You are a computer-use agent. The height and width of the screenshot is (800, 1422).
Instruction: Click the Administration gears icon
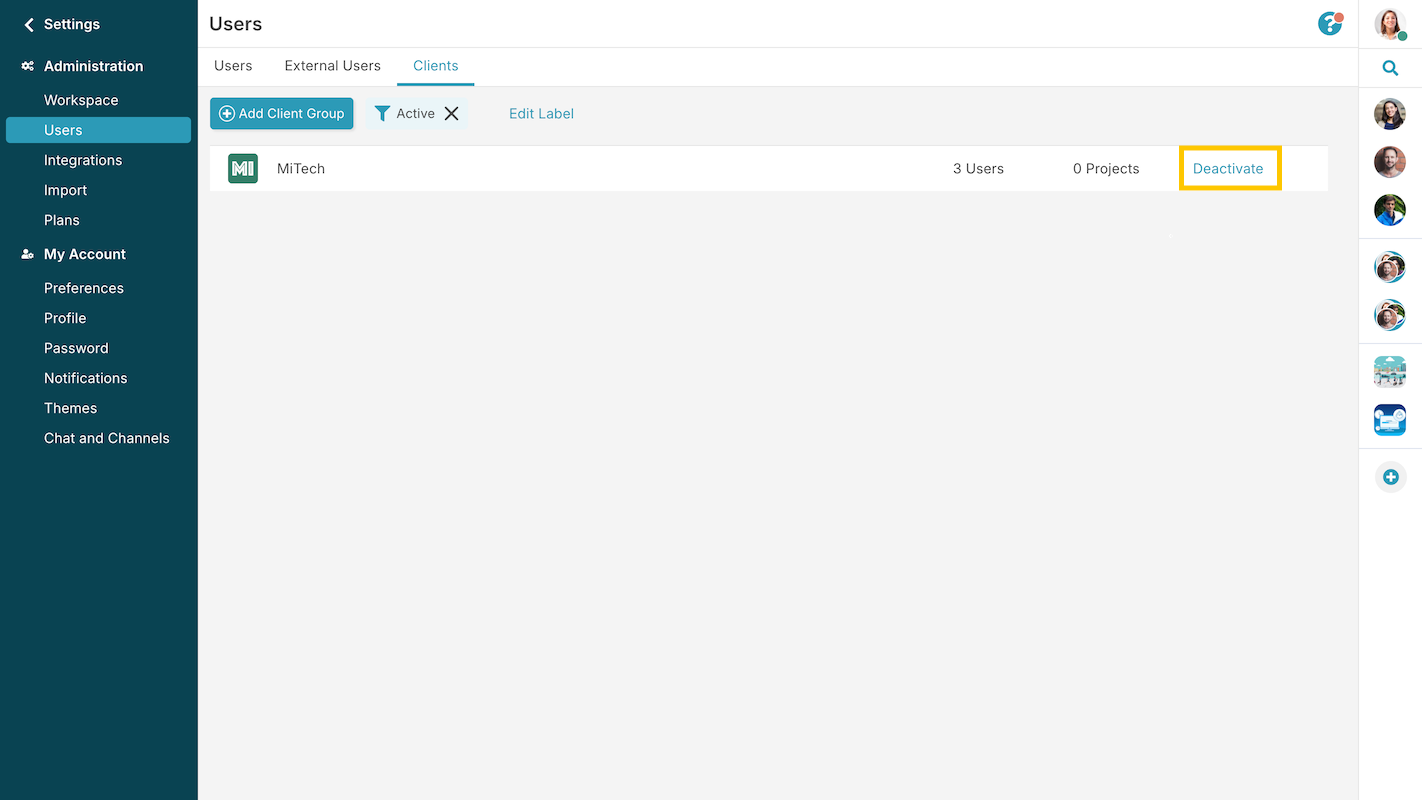(27, 66)
